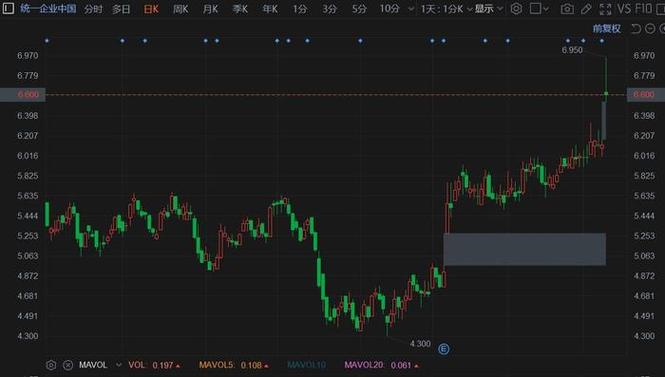This screenshot has height=377, width=665.
Task: Open VS comparison tool
Action: pyautogui.click(x=624, y=8)
